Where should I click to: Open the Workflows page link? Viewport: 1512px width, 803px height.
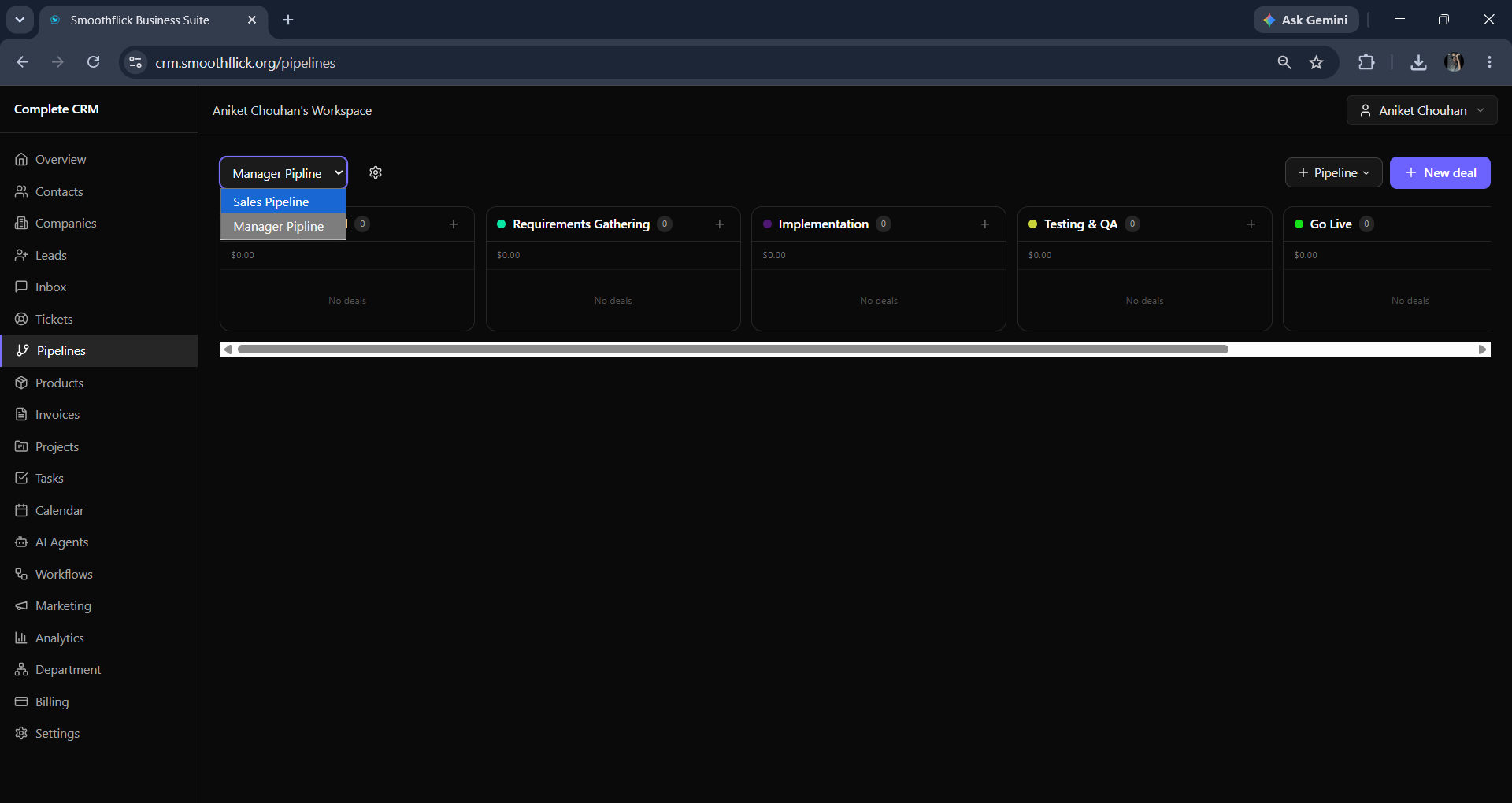coord(98,574)
